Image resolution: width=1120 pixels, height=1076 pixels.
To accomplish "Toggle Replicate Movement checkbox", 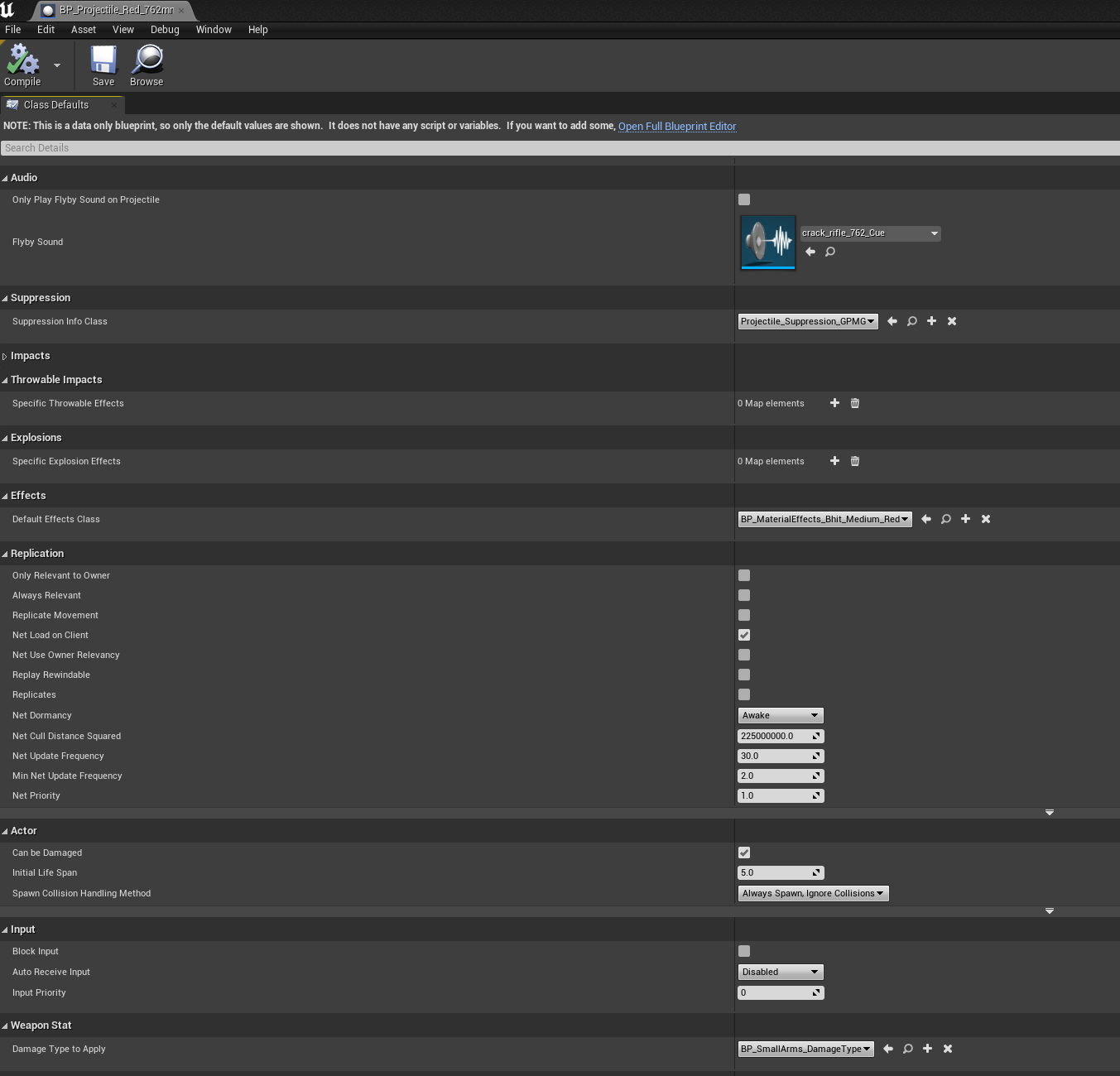I will (744, 615).
